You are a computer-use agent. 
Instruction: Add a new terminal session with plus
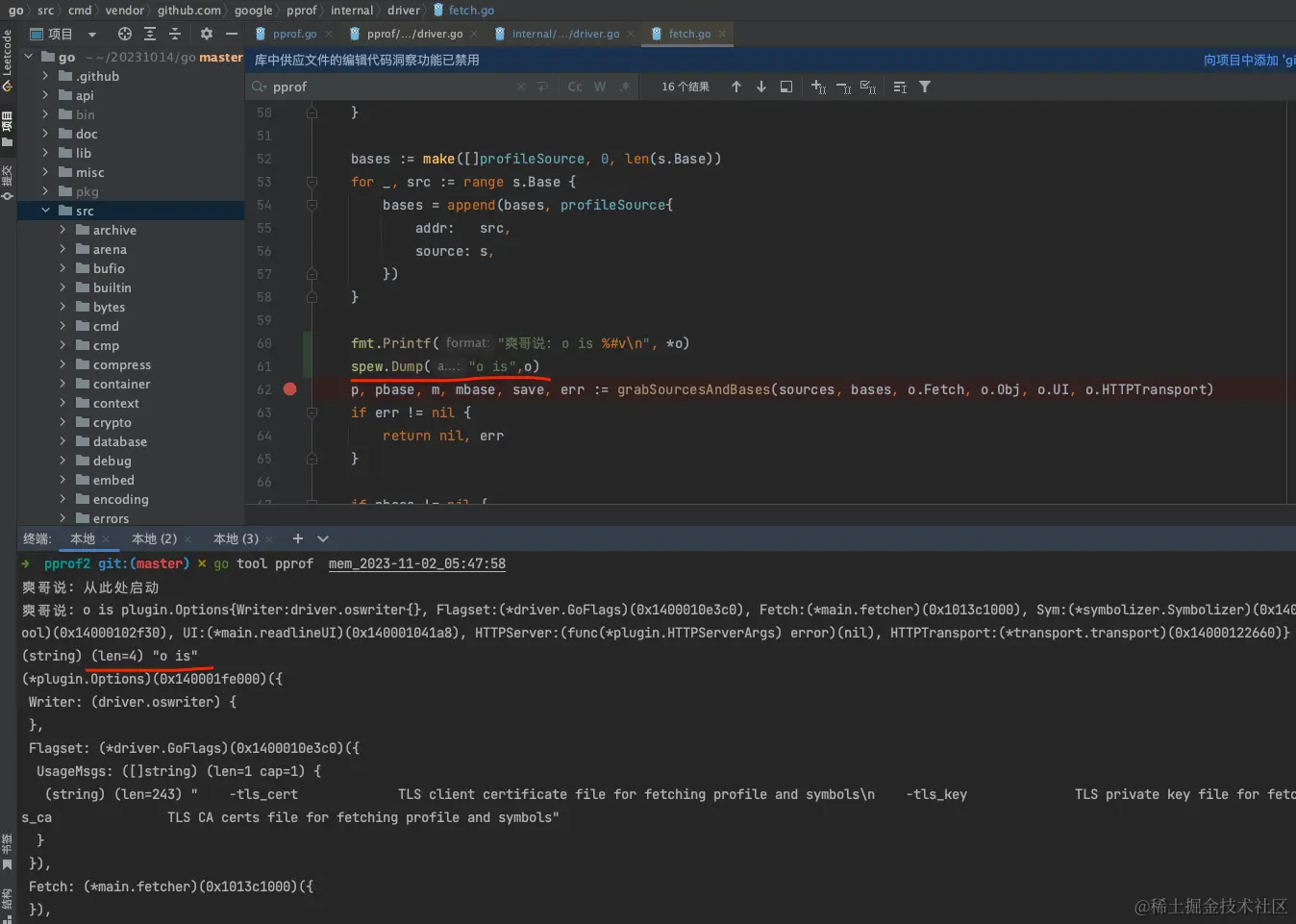pyautogui.click(x=298, y=538)
